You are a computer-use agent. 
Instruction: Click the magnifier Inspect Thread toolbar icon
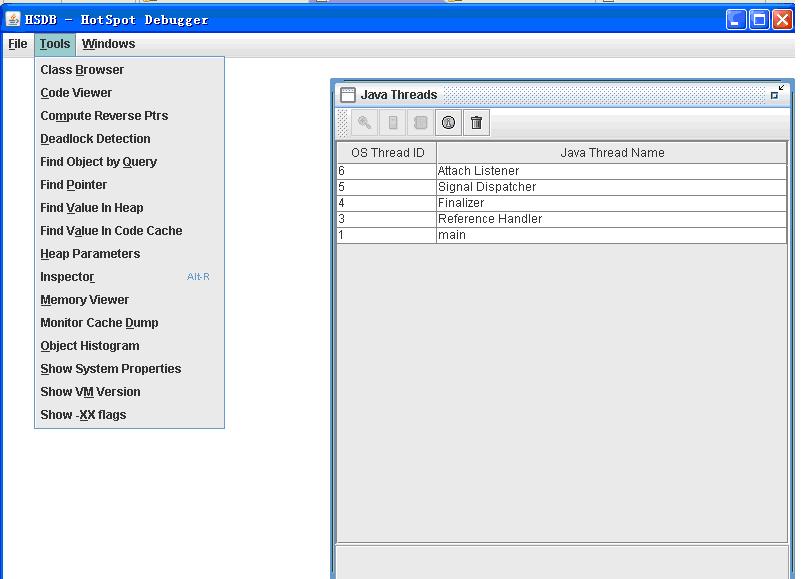pos(365,123)
